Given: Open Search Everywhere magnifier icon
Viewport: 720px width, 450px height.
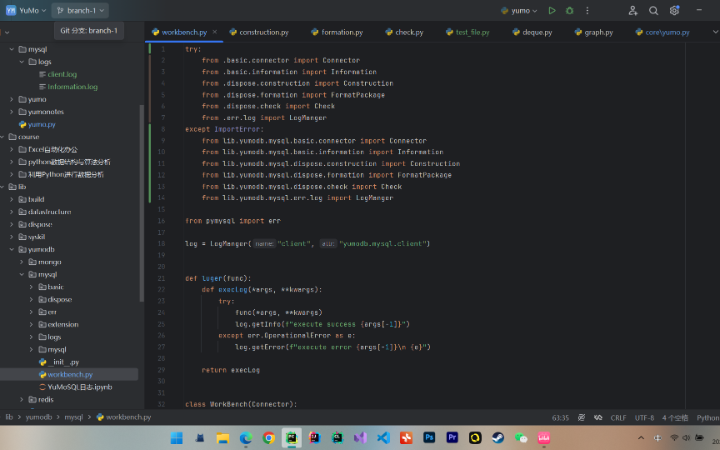Looking at the screenshot, I should pyautogui.click(x=653, y=11).
